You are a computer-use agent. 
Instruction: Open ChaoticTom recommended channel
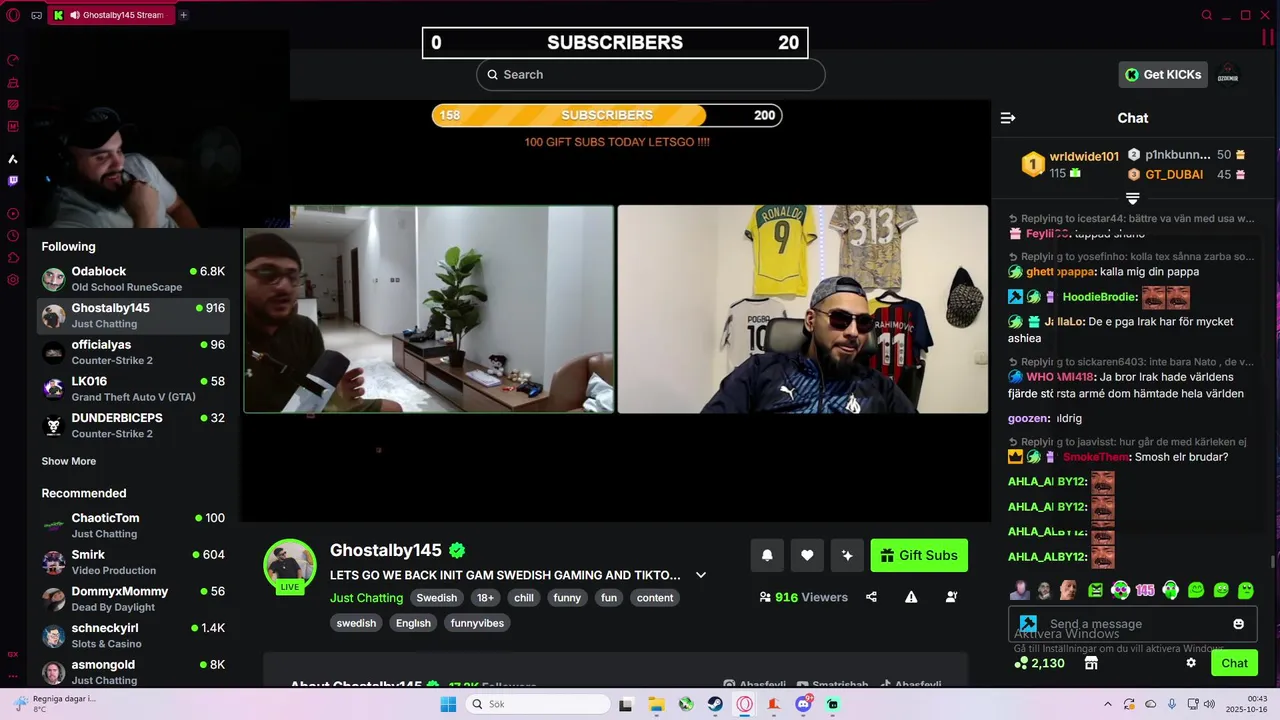[134, 525]
